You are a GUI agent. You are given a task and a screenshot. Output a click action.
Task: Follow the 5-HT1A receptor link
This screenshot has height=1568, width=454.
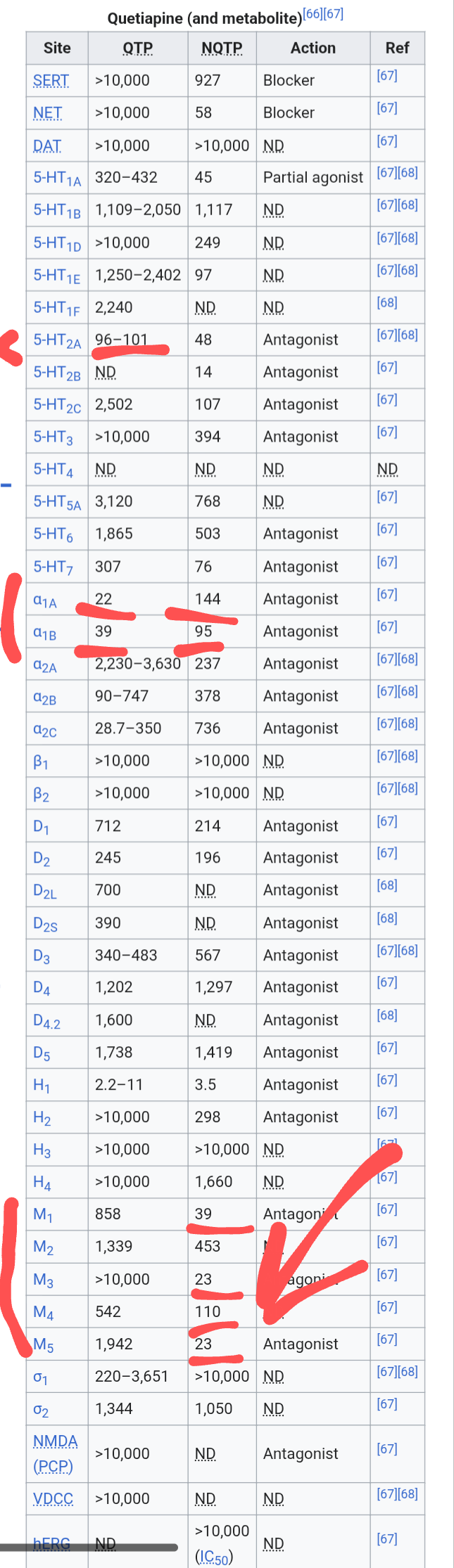pyautogui.click(x=57, y=178)
